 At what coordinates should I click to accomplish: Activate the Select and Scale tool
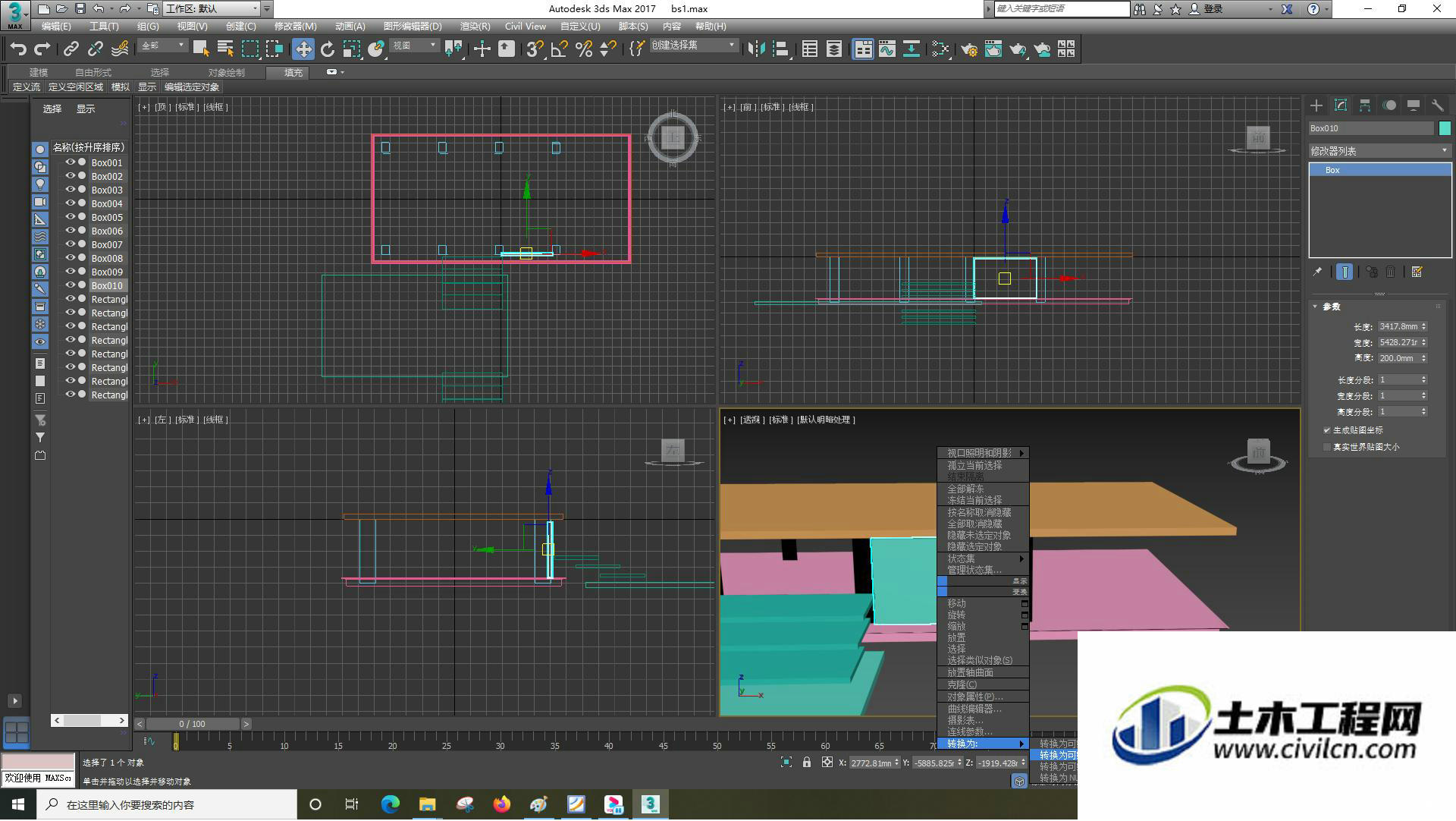pyautogui.click(x=351, y=49)
